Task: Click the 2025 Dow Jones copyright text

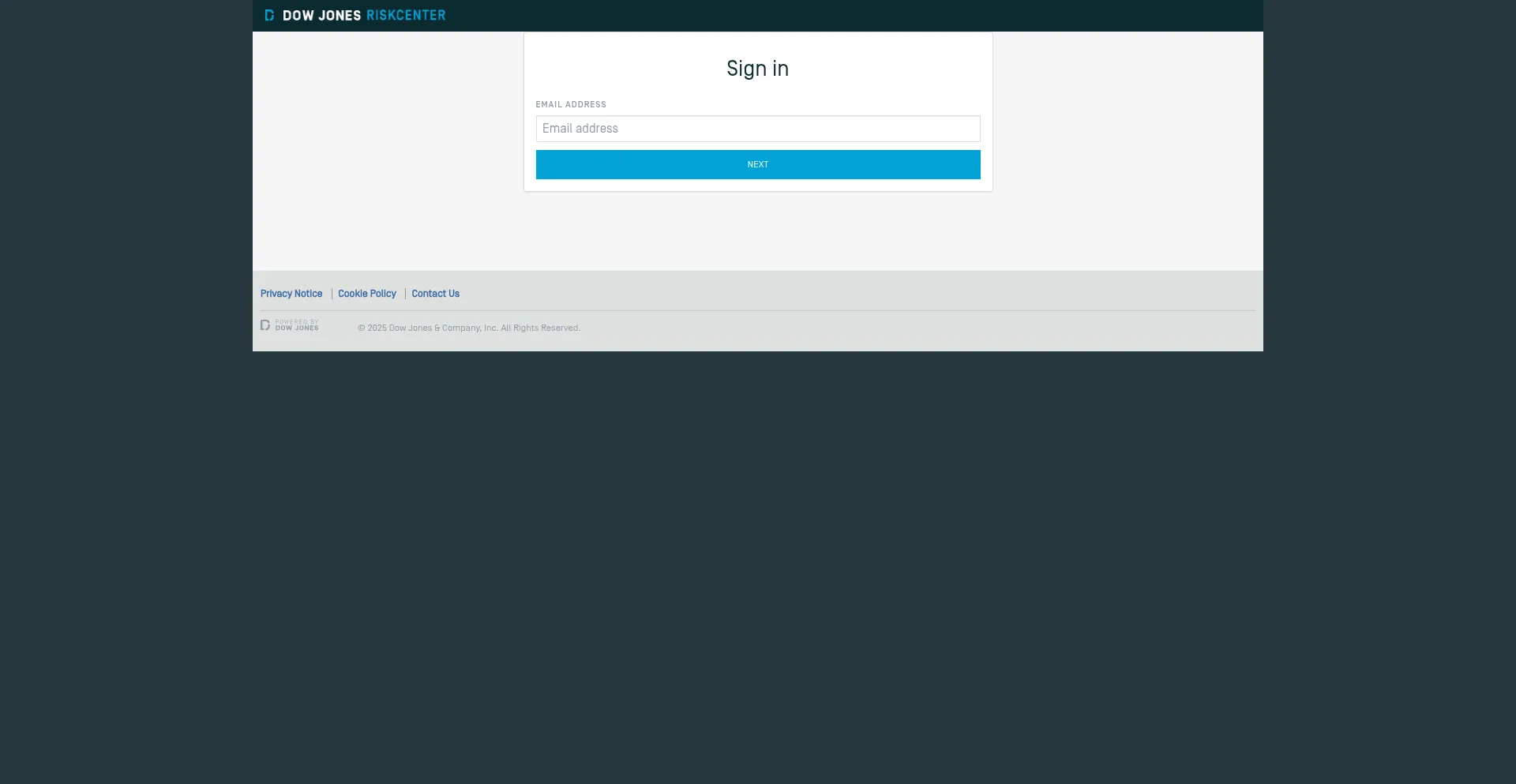Action: click(469, 328)
